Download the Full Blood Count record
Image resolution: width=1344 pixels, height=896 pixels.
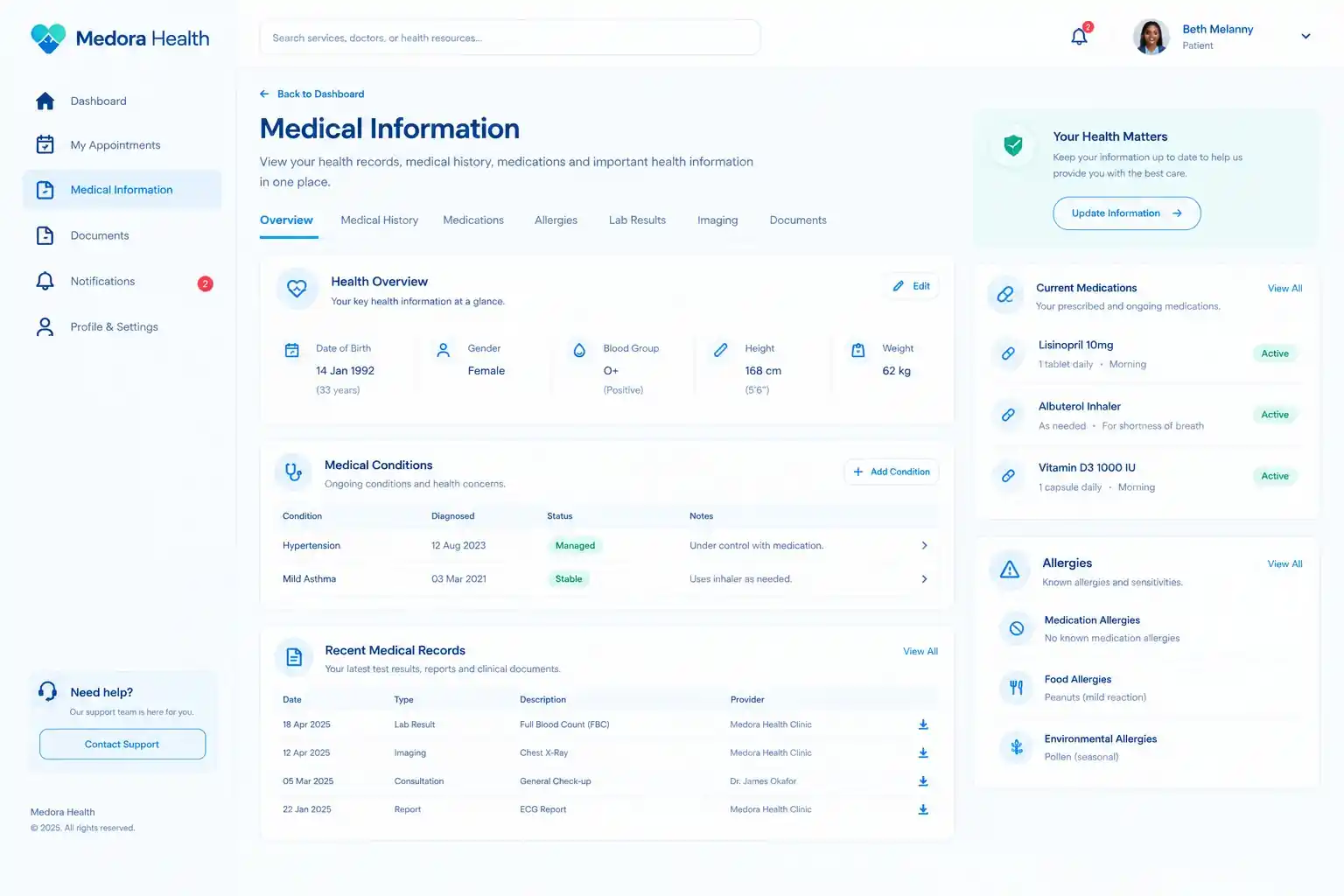pyautogui.click(x=923, y=724)
